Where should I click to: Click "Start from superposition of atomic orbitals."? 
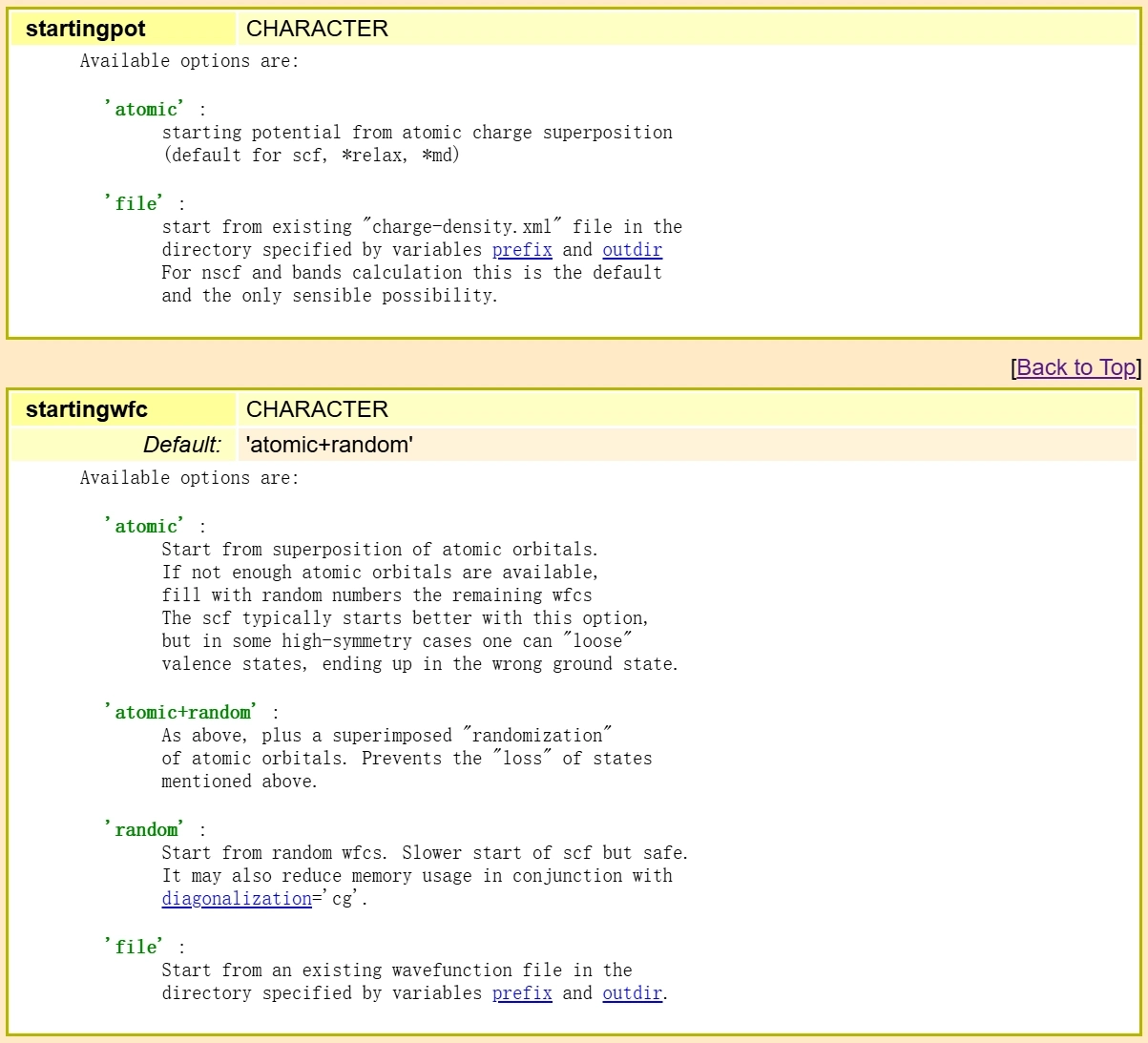point(380,550)
